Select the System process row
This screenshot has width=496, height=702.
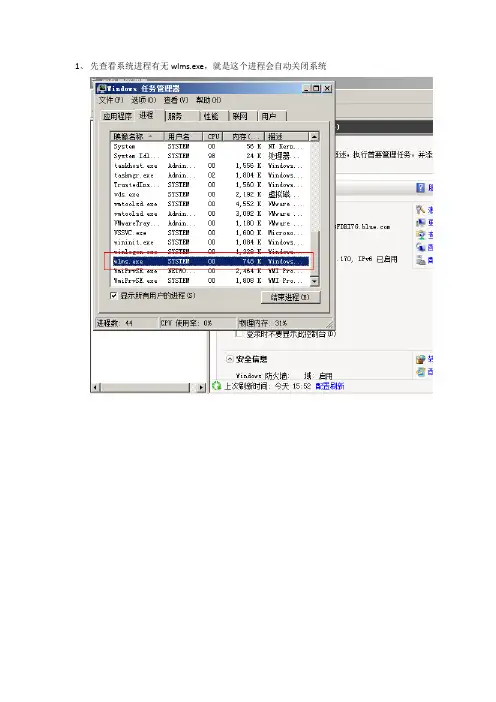pos(210,146)
